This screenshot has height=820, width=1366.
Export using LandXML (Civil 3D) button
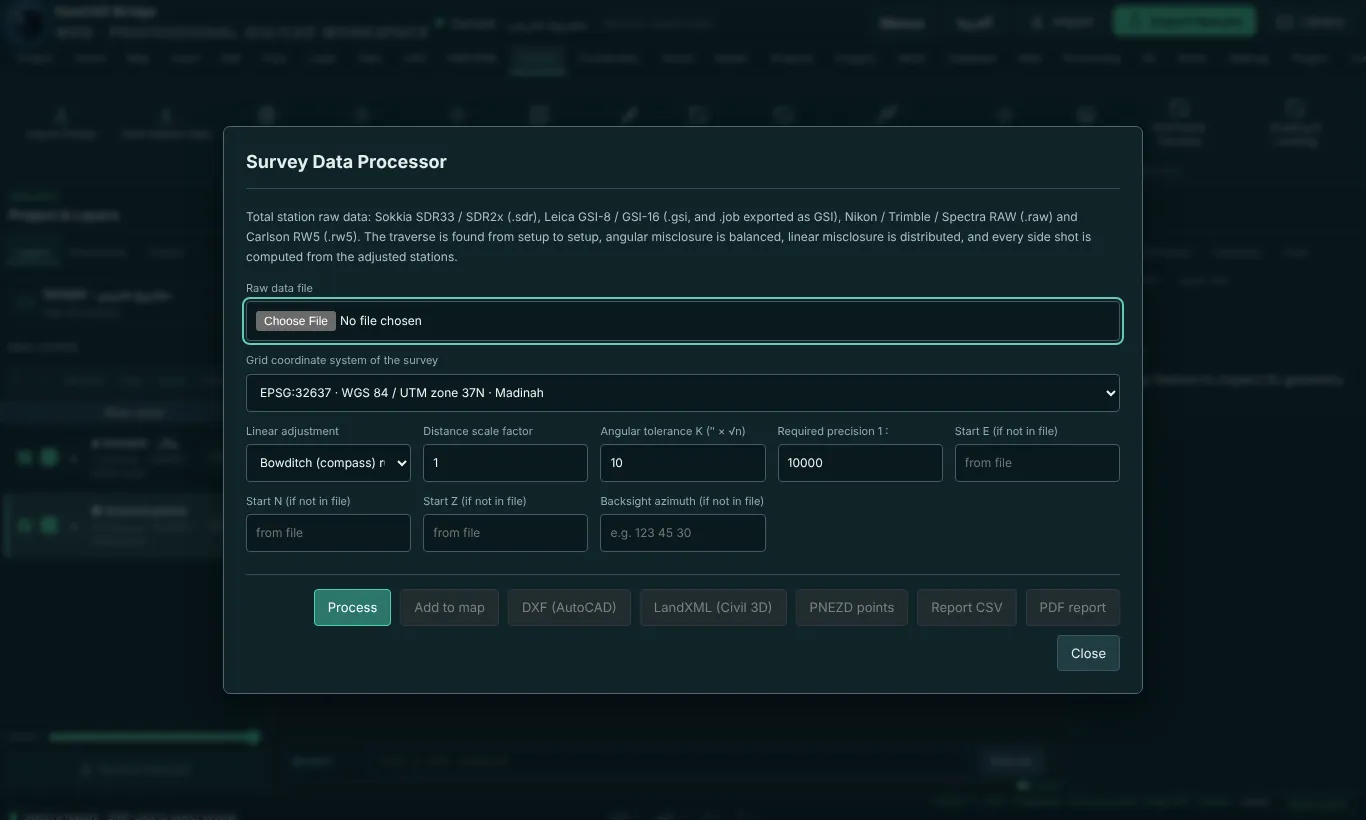pos(713,607)
